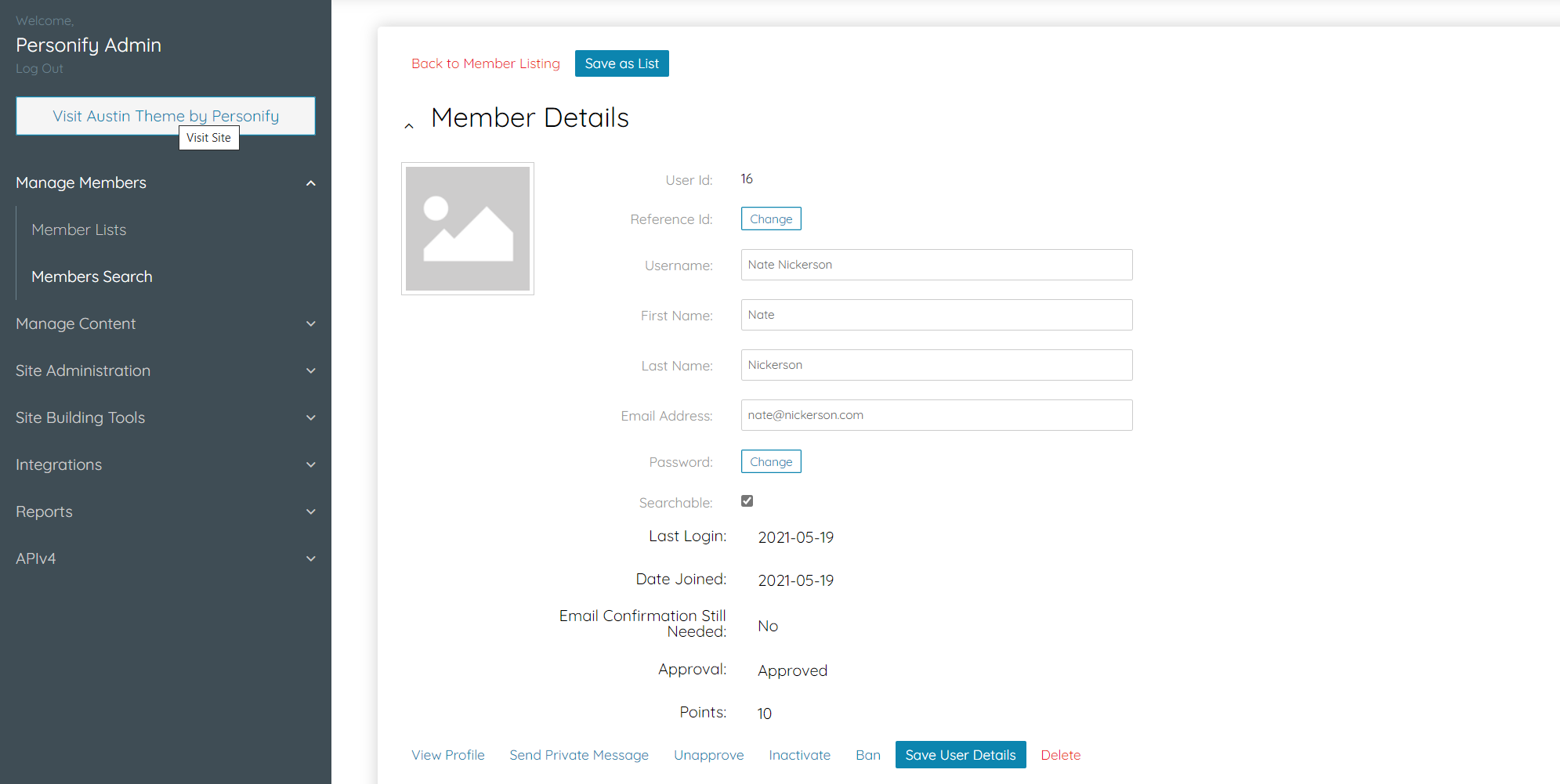Click the Last Login date value
This screenshot has height=784, width=1560.
796,537
